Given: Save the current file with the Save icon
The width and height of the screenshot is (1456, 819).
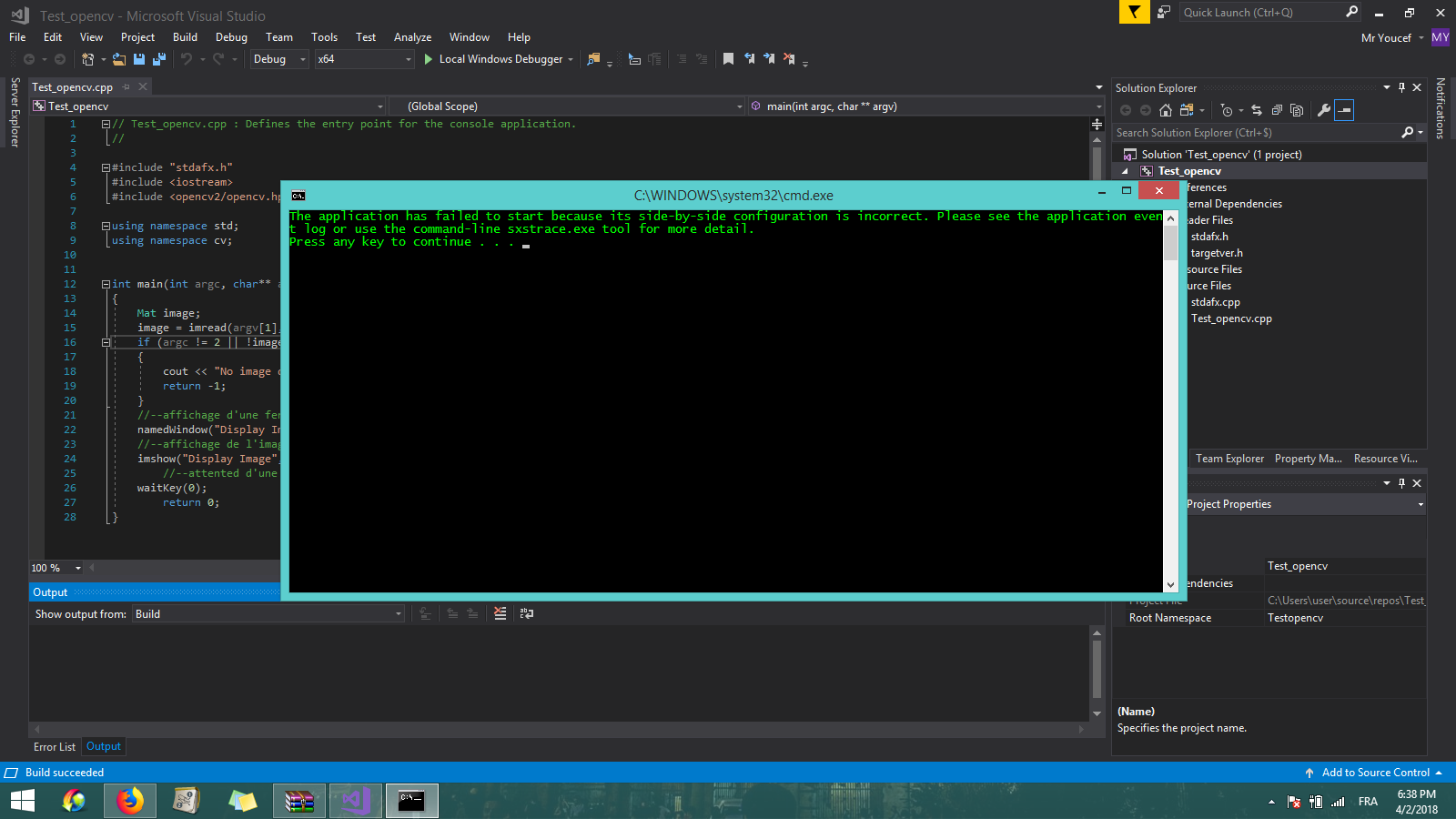Looking at the screenshot, I should click(139, 59).
